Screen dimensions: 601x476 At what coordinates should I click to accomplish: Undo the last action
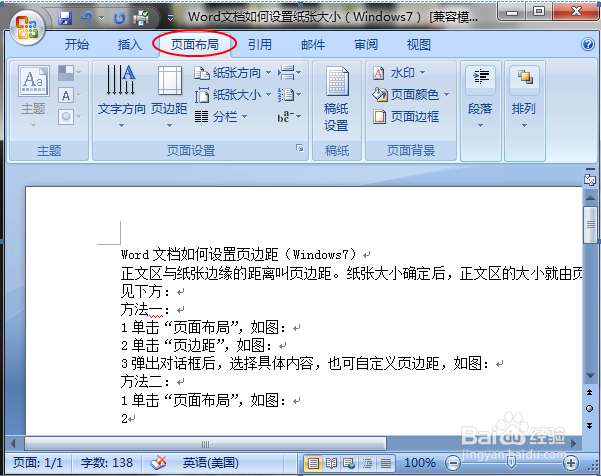point(88,18)
